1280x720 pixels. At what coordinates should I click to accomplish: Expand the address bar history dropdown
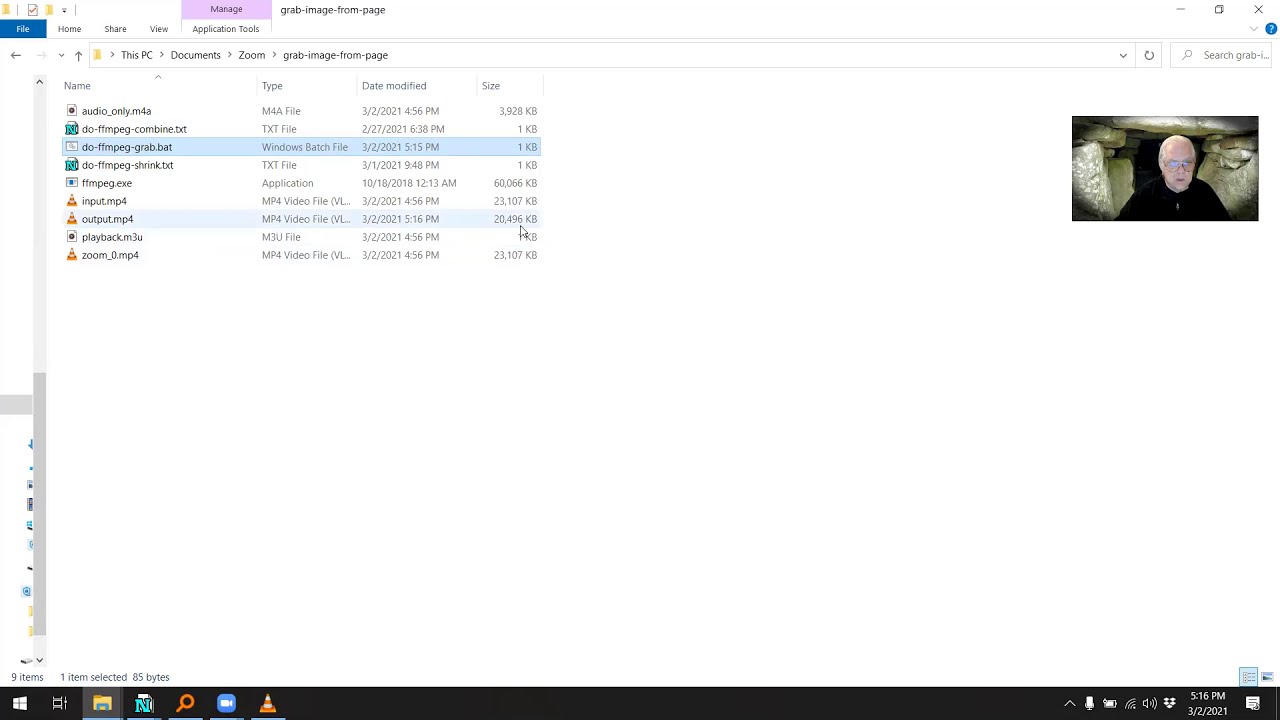[x=1123, y=55]
